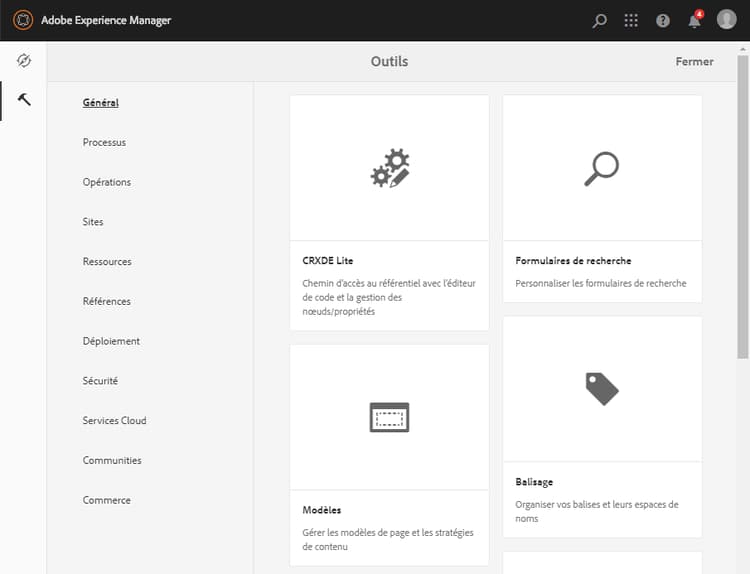Click the CRXDE Lite gears icon

tap(390, 168)
